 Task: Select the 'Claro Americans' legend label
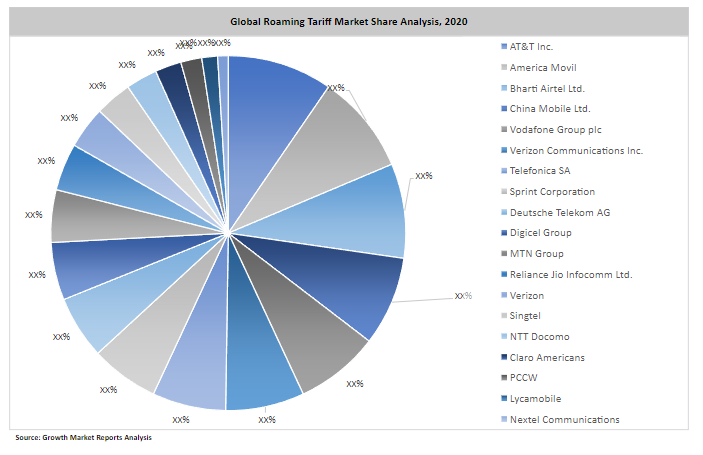[x=547, y=357]
